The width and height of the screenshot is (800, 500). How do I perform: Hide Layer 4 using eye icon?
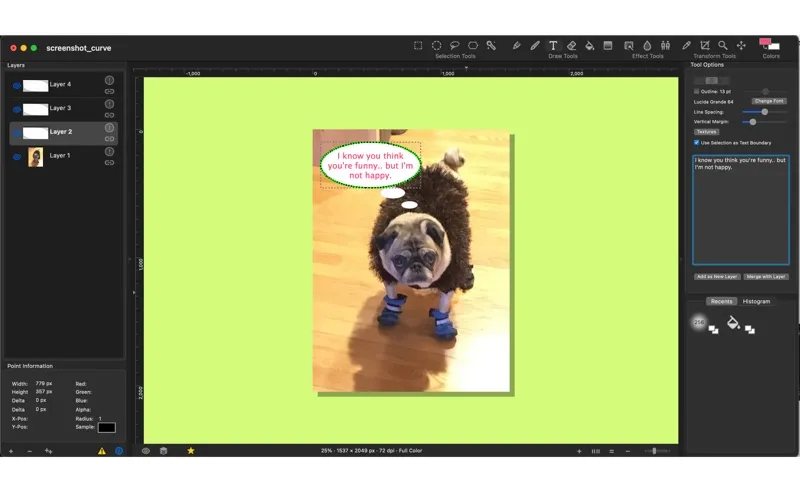17,86
